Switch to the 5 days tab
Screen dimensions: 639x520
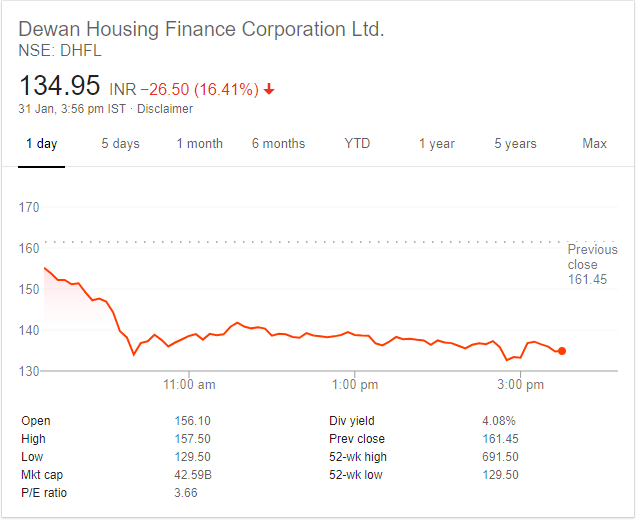(120, 144)
